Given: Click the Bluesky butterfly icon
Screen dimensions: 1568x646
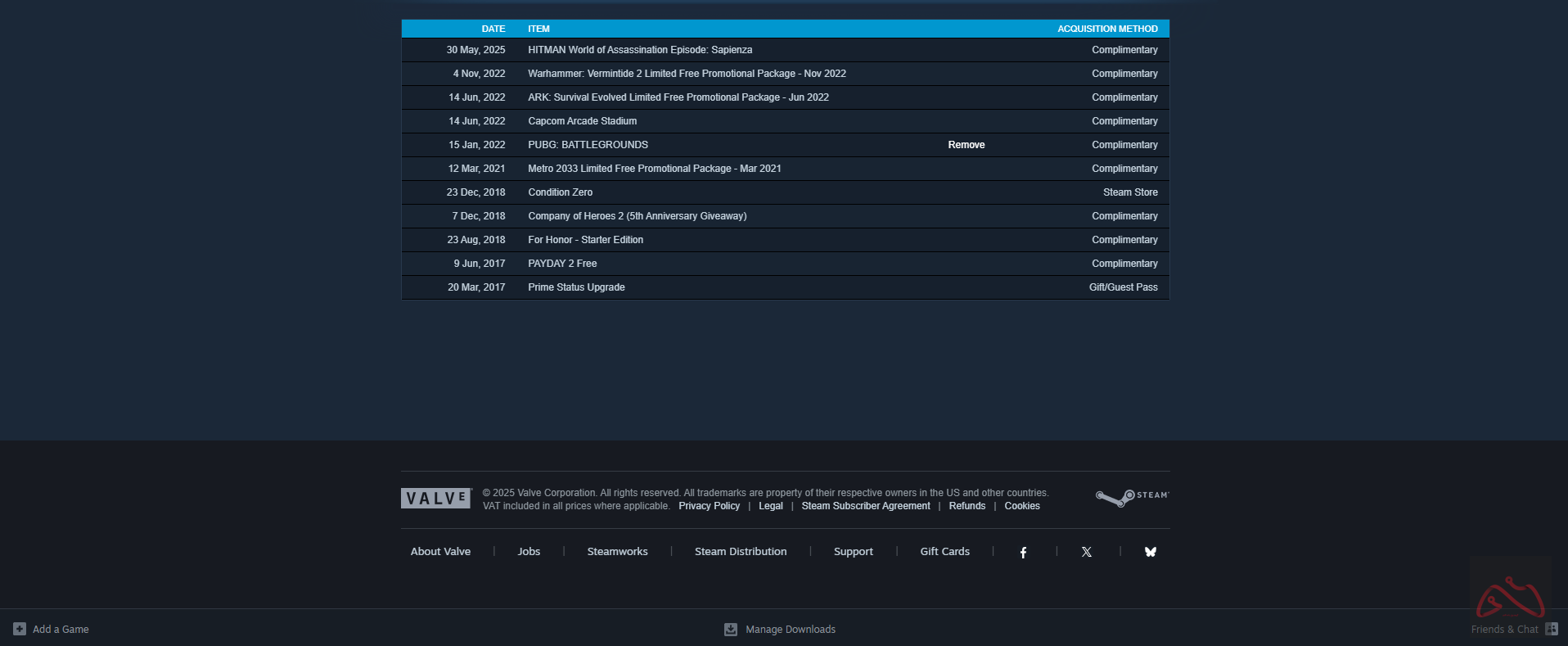Looking at the screenshot, I should [1150, 553].
